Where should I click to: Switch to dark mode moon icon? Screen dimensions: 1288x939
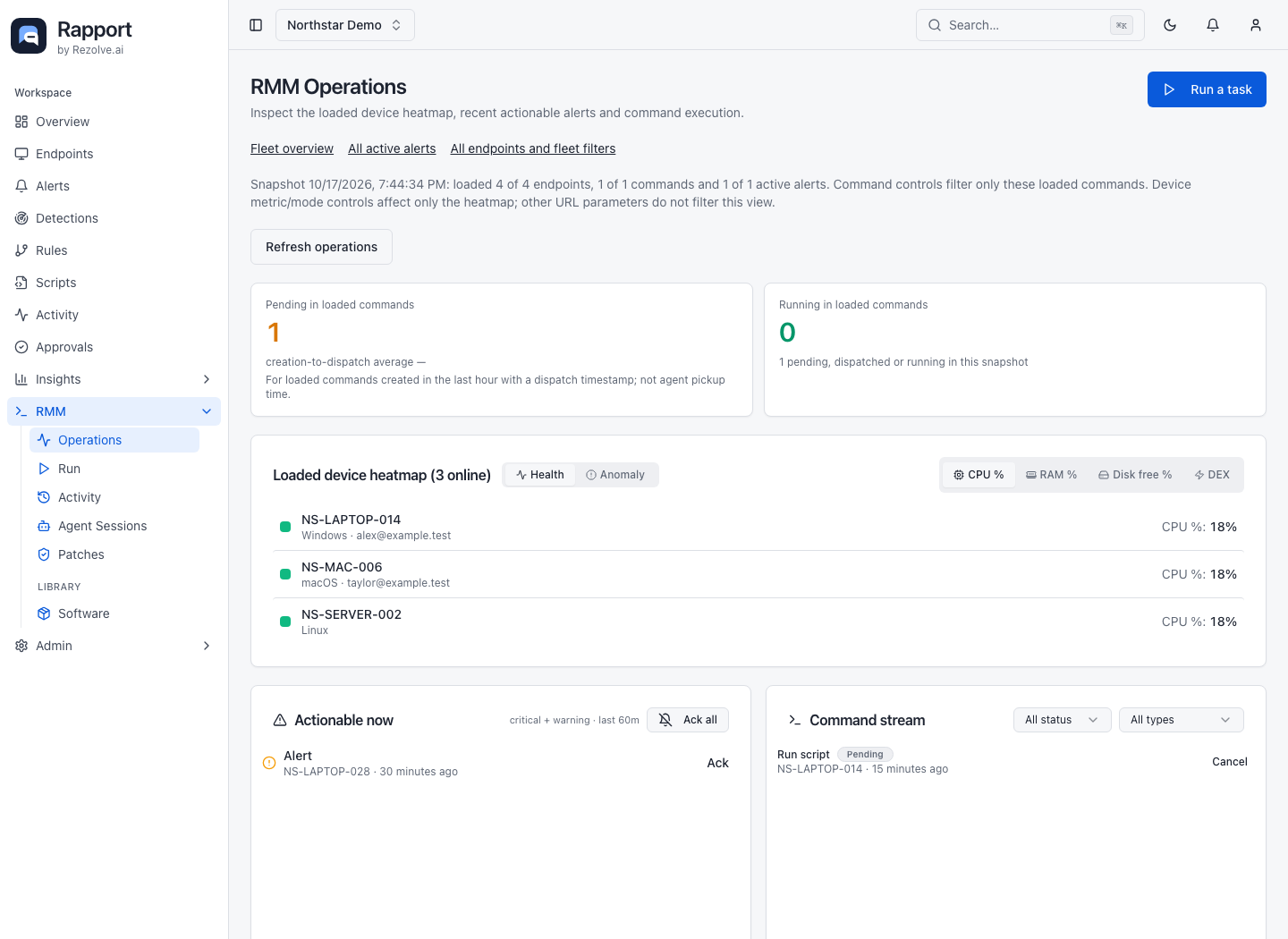[x=1170, y=25]
